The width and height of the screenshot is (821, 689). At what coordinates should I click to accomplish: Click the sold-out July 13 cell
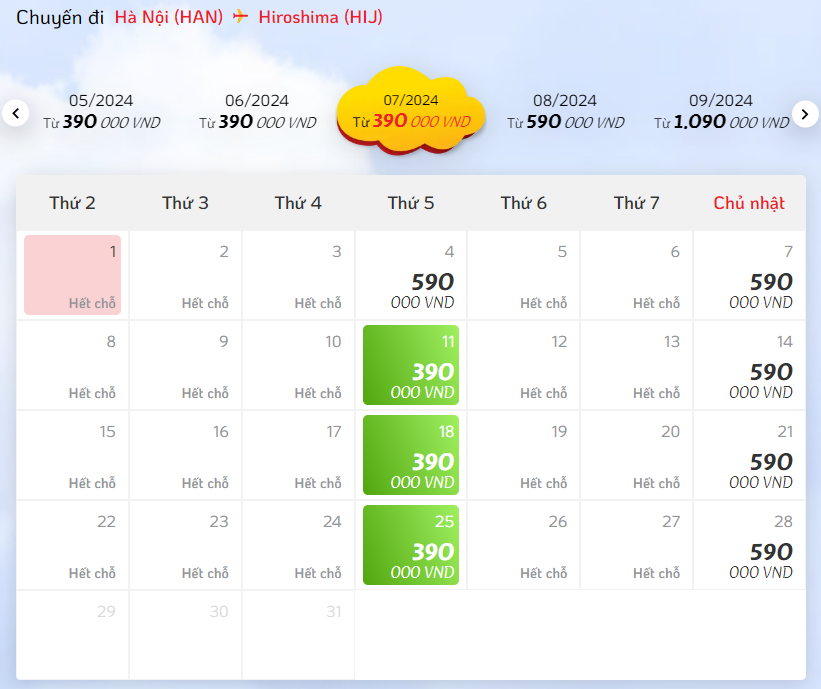(637, 365)
